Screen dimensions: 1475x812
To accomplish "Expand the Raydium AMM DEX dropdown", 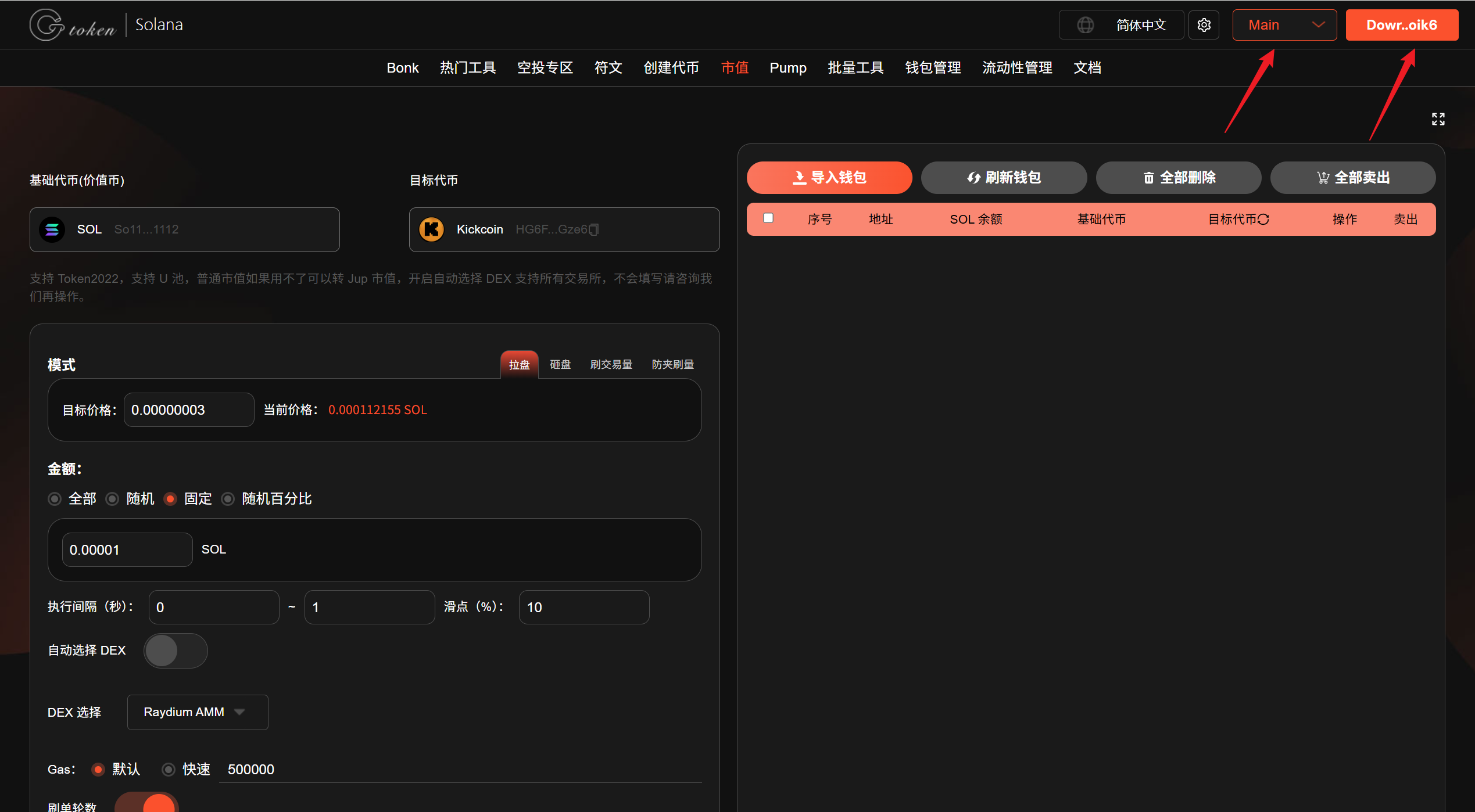I will [x=197, y=712].
